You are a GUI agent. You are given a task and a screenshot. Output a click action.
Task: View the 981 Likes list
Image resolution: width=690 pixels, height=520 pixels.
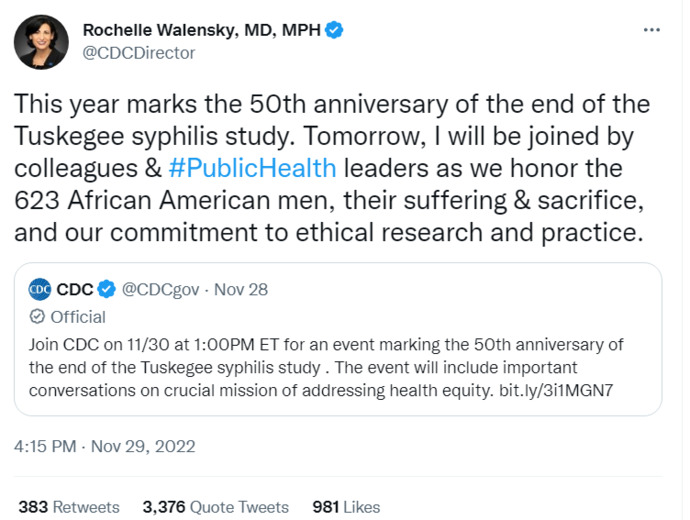[x=346, y=507]
